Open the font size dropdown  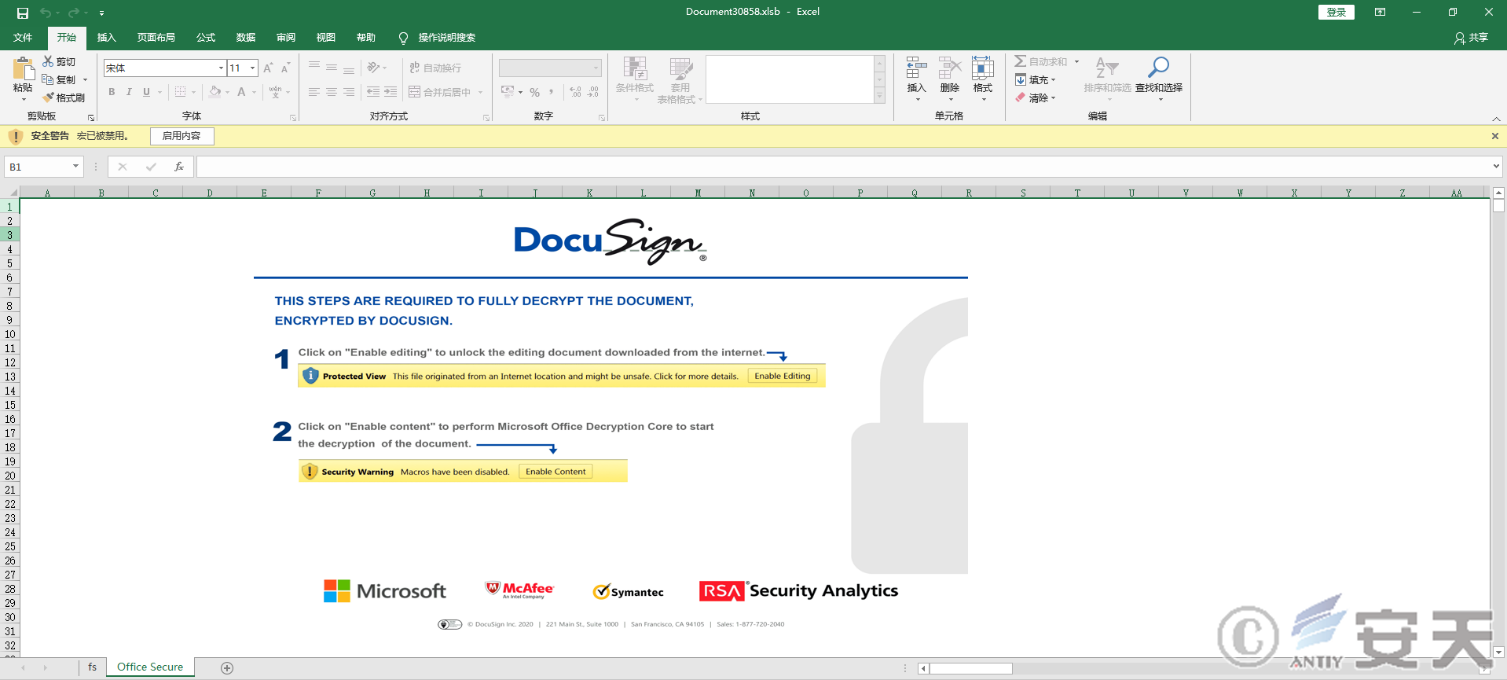[x=253, y=68]
